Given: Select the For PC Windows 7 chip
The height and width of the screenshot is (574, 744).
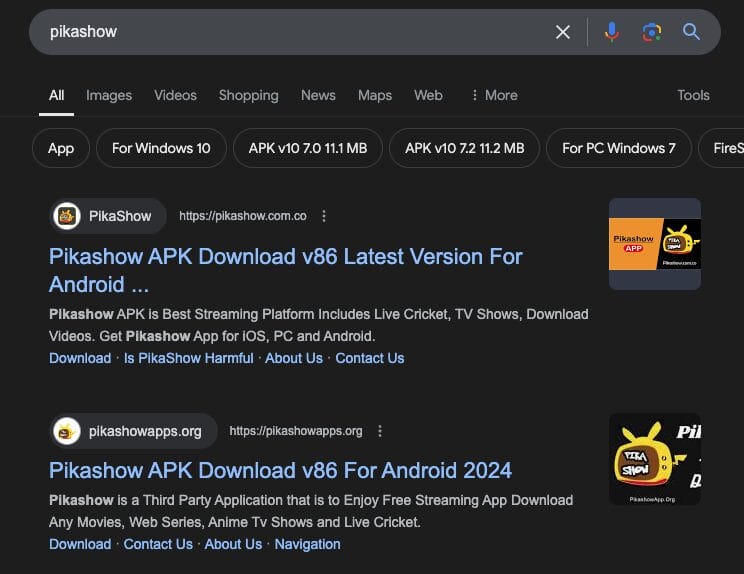Looking at the screenshot, I should coord(619,148).
